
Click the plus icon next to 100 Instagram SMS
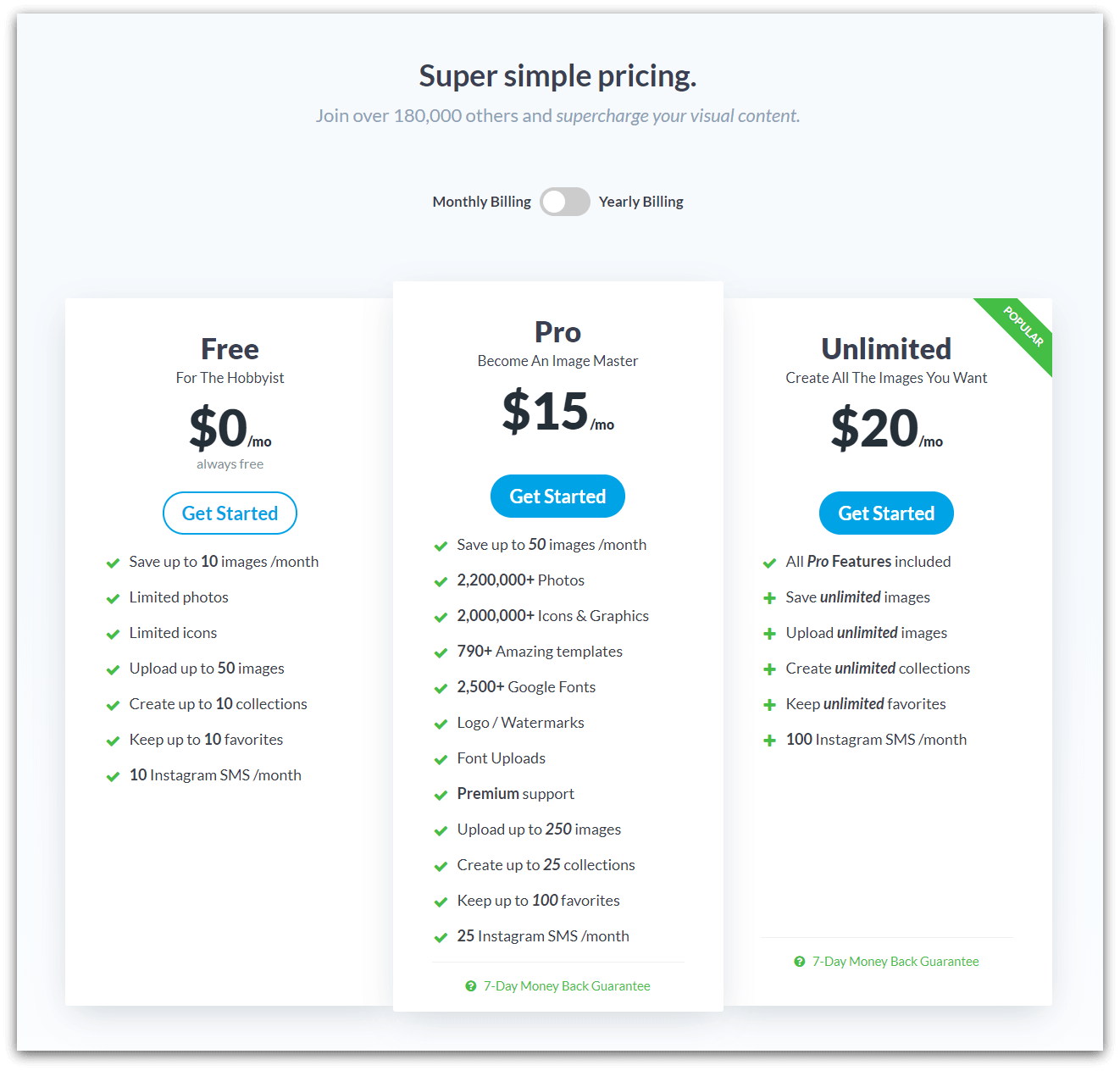(x=769, y=740)
